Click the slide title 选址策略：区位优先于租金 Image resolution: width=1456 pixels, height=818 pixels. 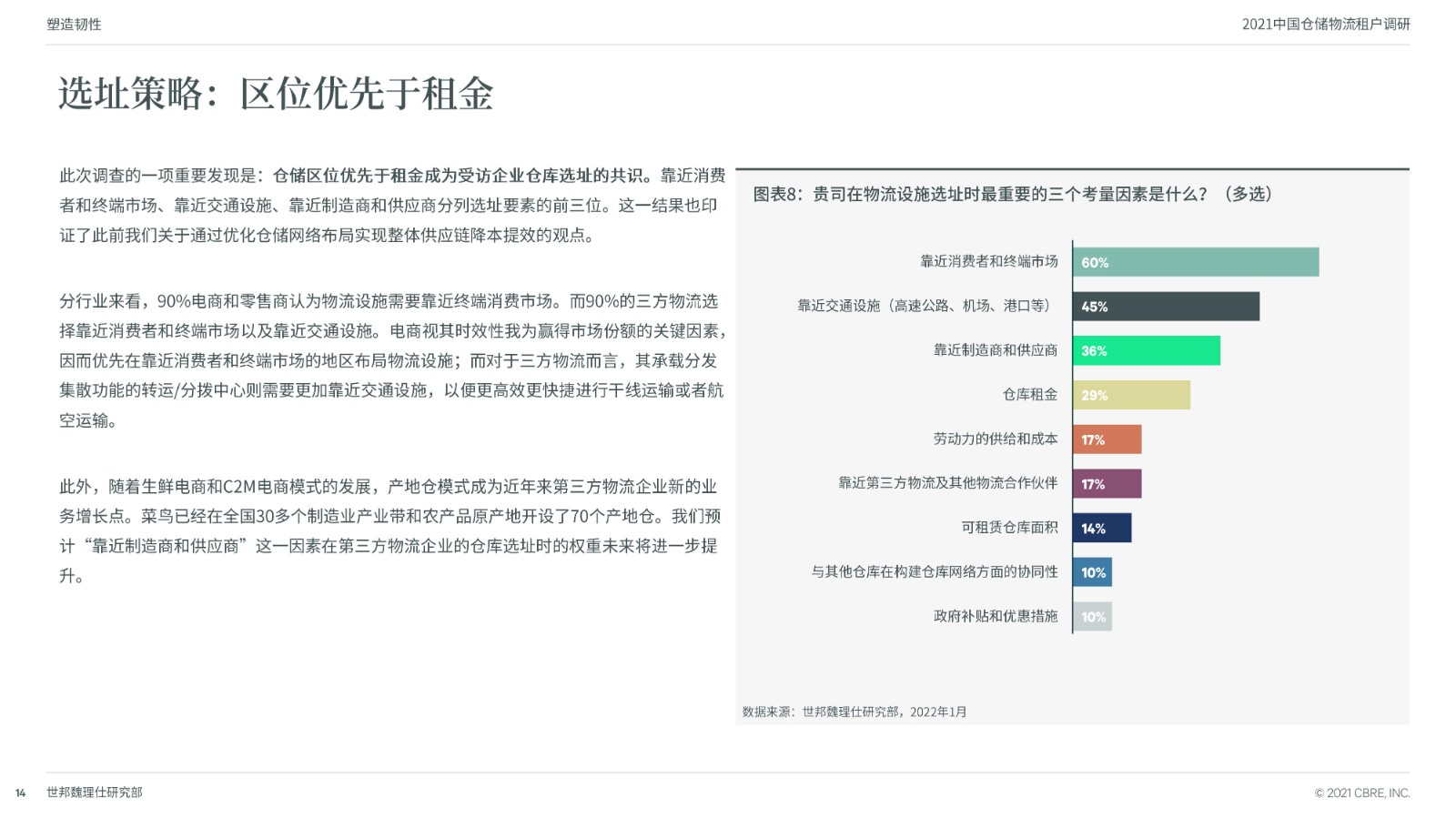tap(276, 94)
